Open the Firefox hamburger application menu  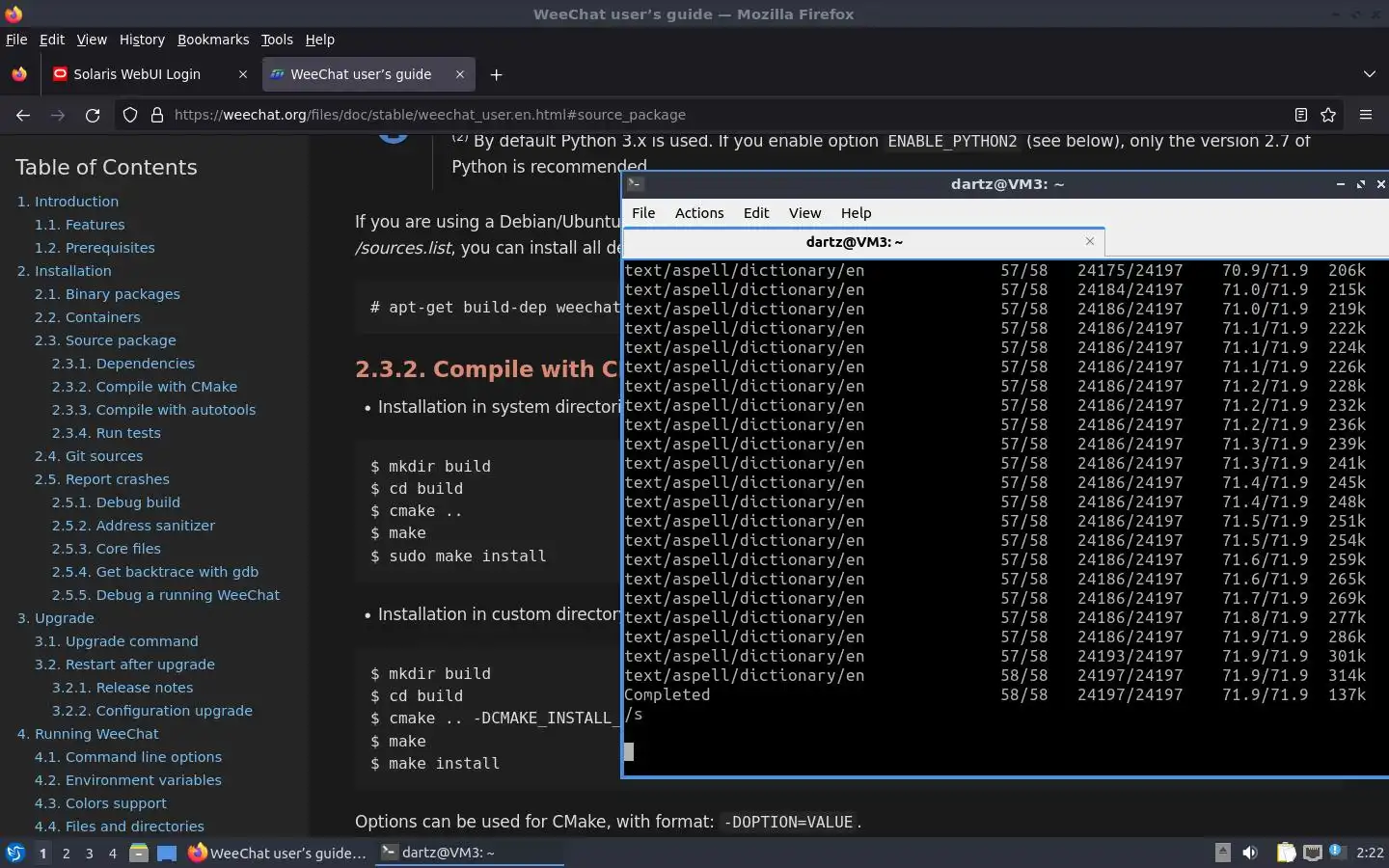(x=1366, y=115)
